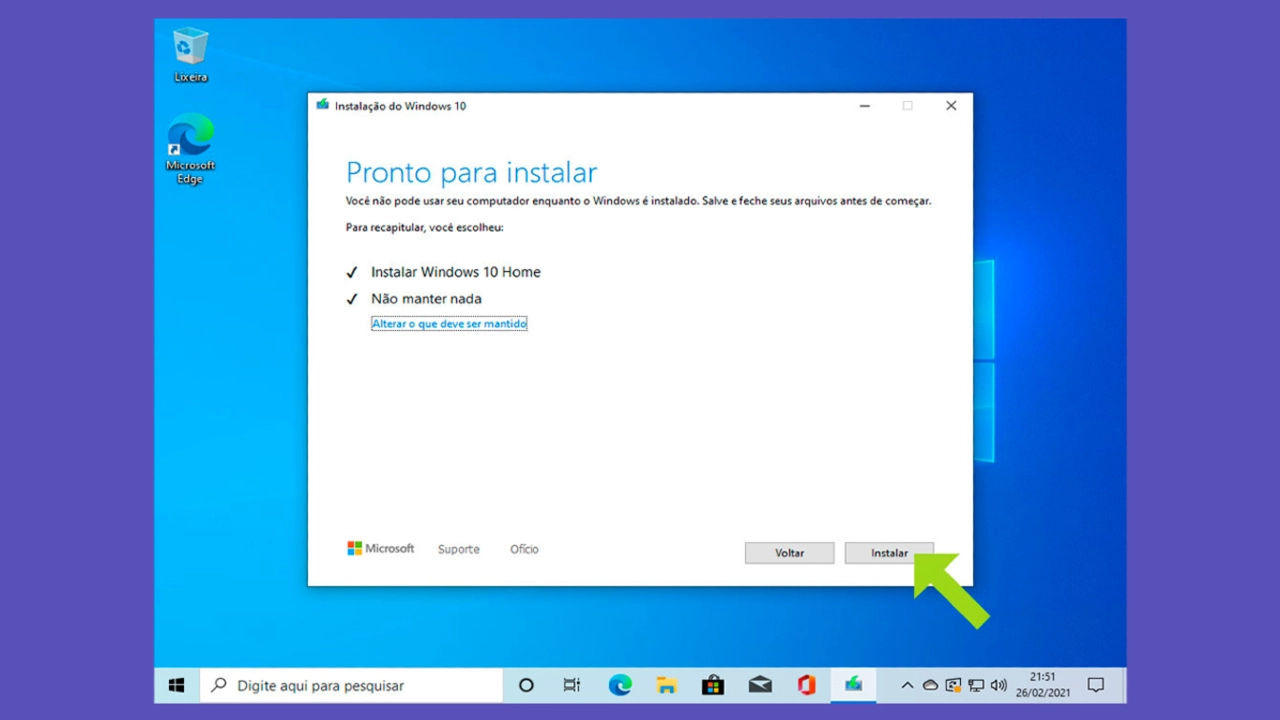The height and width of the screenshot is (720, 1280).
Task: Open 'Alterar o que deve ser mantido' link
Action: coord(449,324)
